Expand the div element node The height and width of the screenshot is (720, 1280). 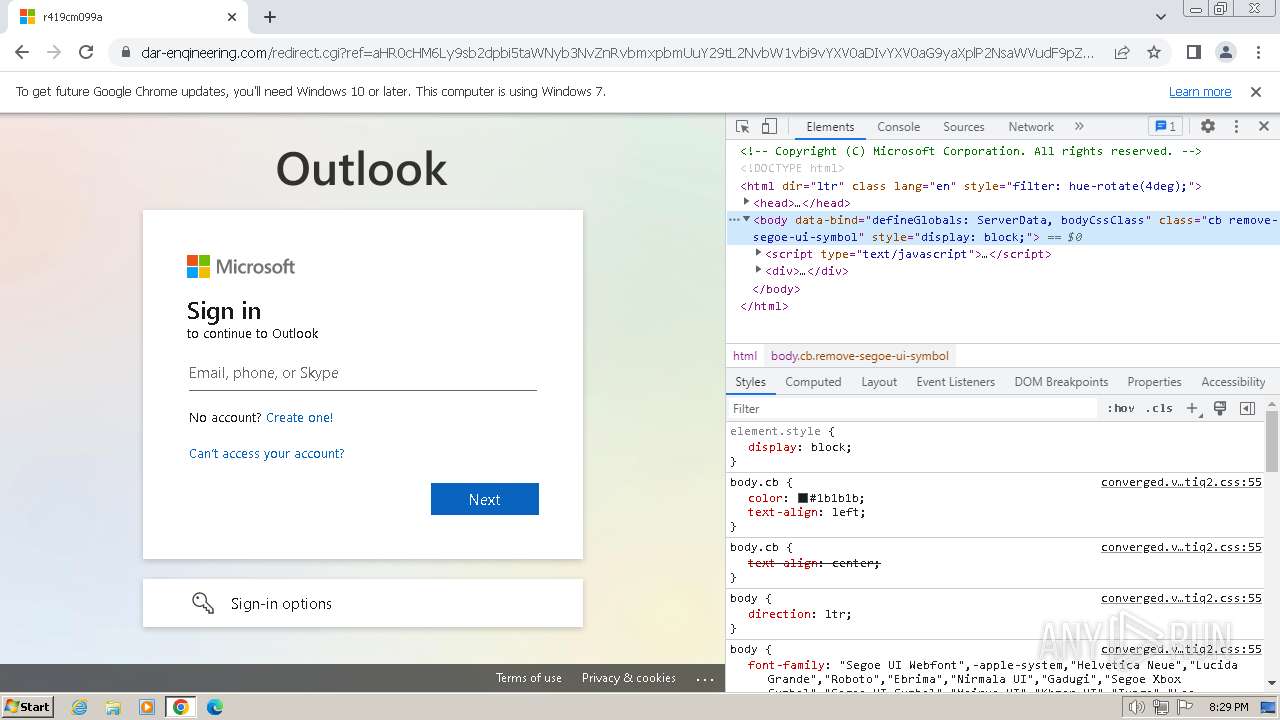pos(758,270)
